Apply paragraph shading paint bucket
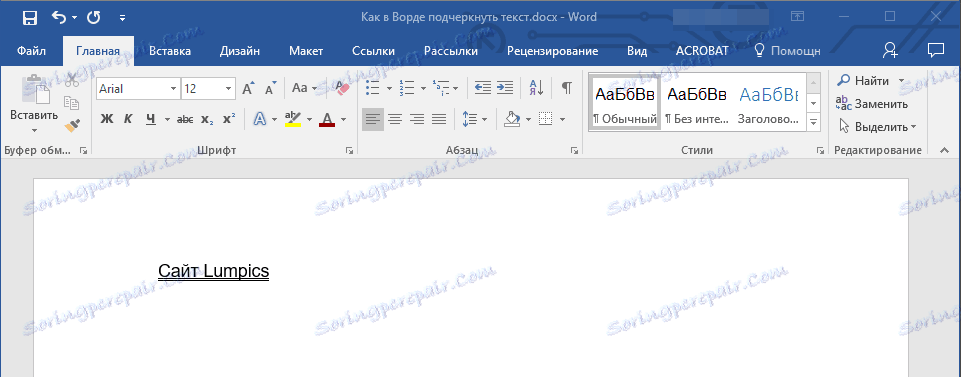This screenshot has height=377, width=961. tap(512, 119)
